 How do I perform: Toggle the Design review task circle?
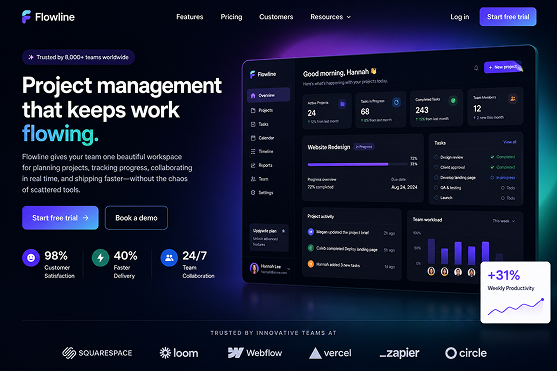436,157
